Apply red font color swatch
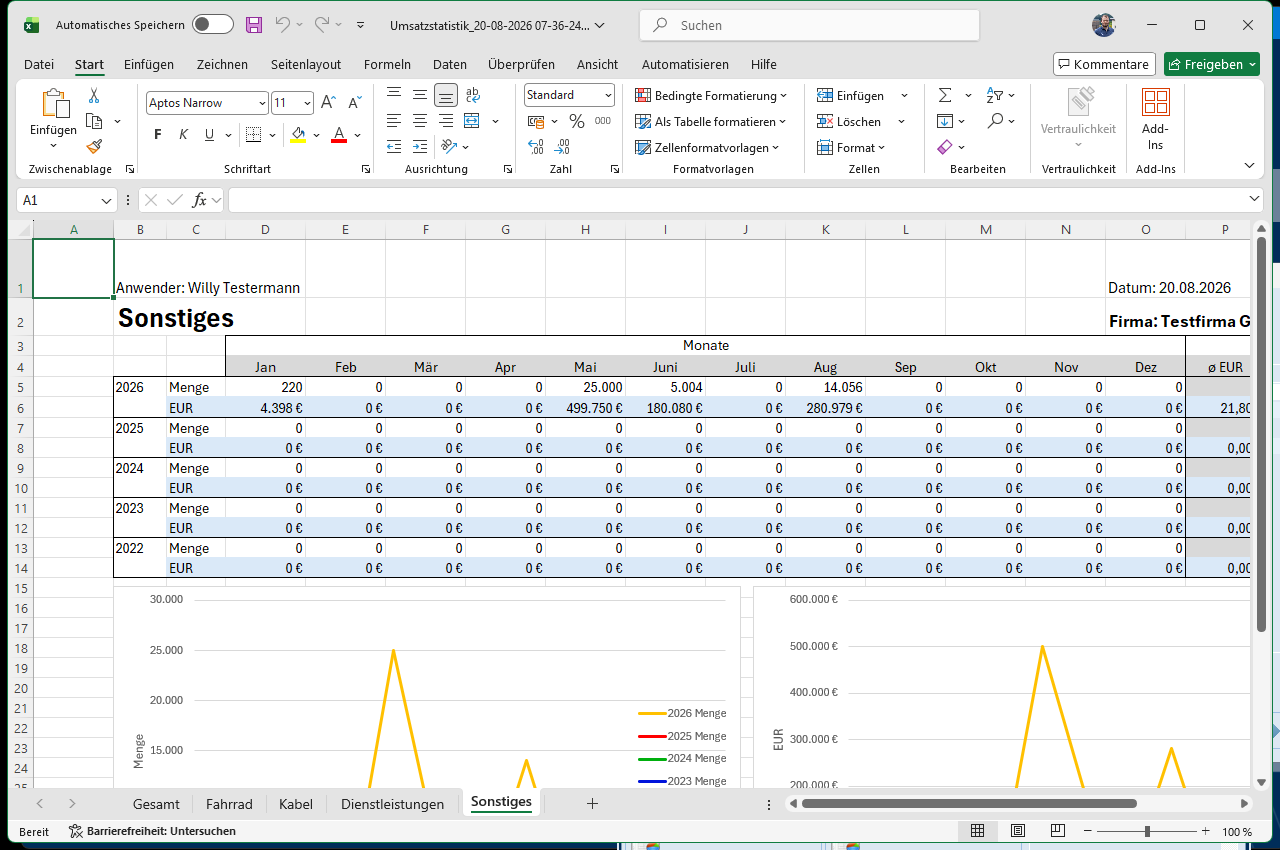Screen dimensions: 1280x850 click(339, 135)
